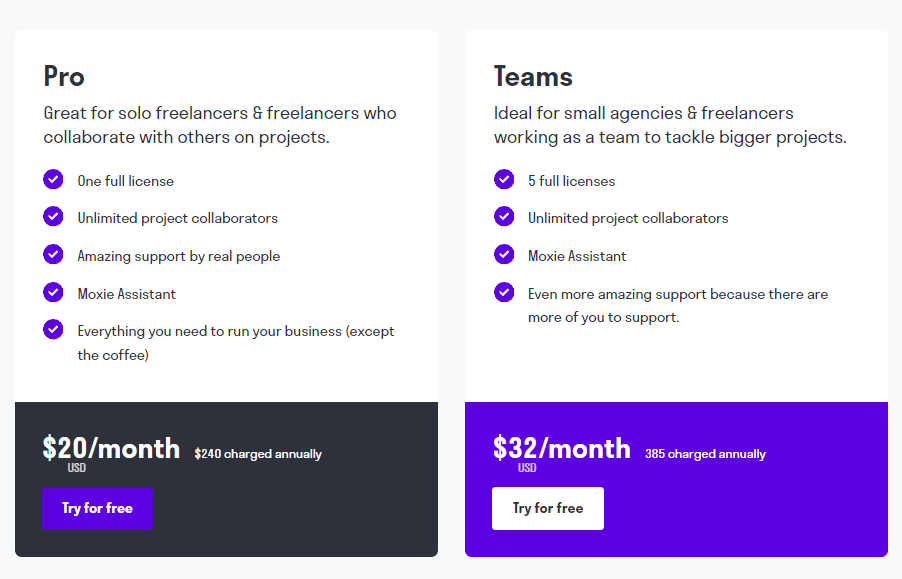Click checkmark icon beside 5 full licenses
The image size is (902, 579).
point(504,179)
